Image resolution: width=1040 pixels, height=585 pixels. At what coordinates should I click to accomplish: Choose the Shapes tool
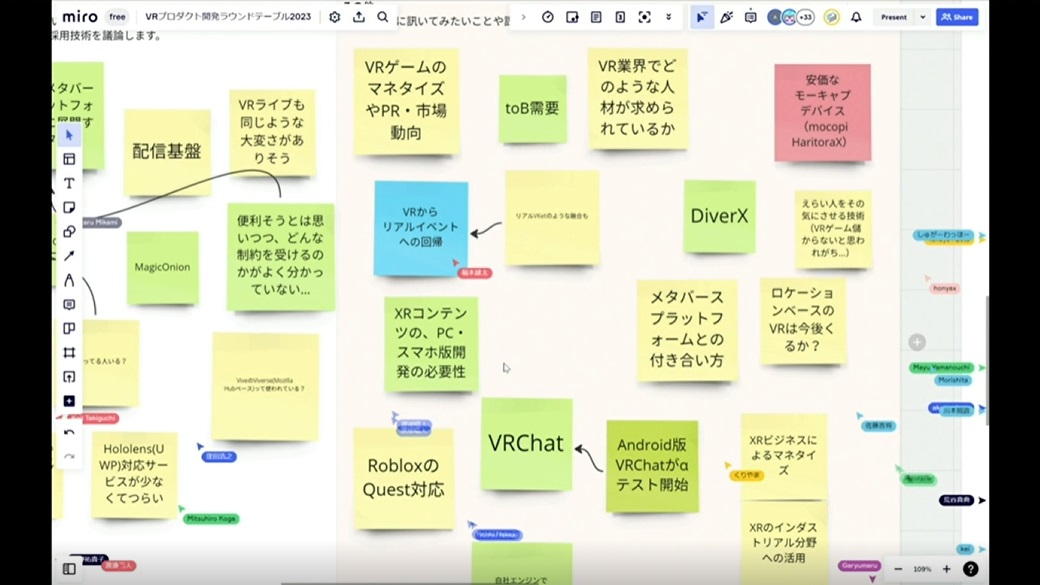pos(69,232)
